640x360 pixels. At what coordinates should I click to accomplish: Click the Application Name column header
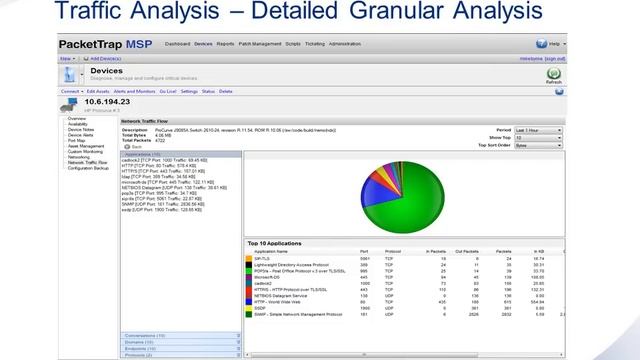click(x=271, y=251)
